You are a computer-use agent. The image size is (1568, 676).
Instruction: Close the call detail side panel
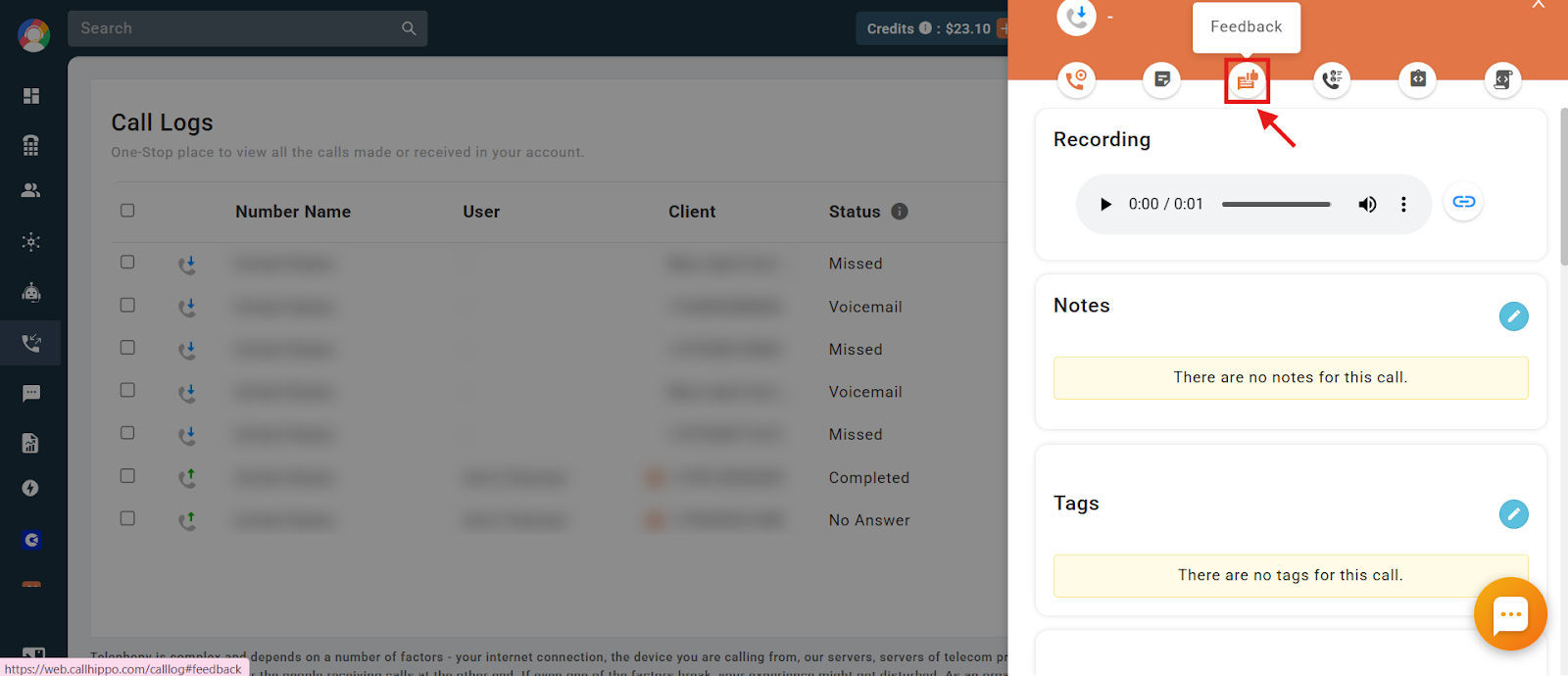[1539, 5]
